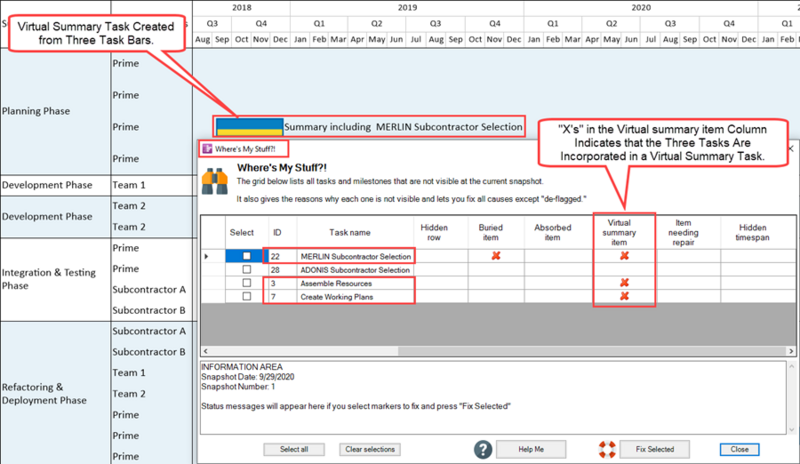Click the 2020 year header in timeline
Viewport: 800px width, 464px height.
tap(641, 8)
